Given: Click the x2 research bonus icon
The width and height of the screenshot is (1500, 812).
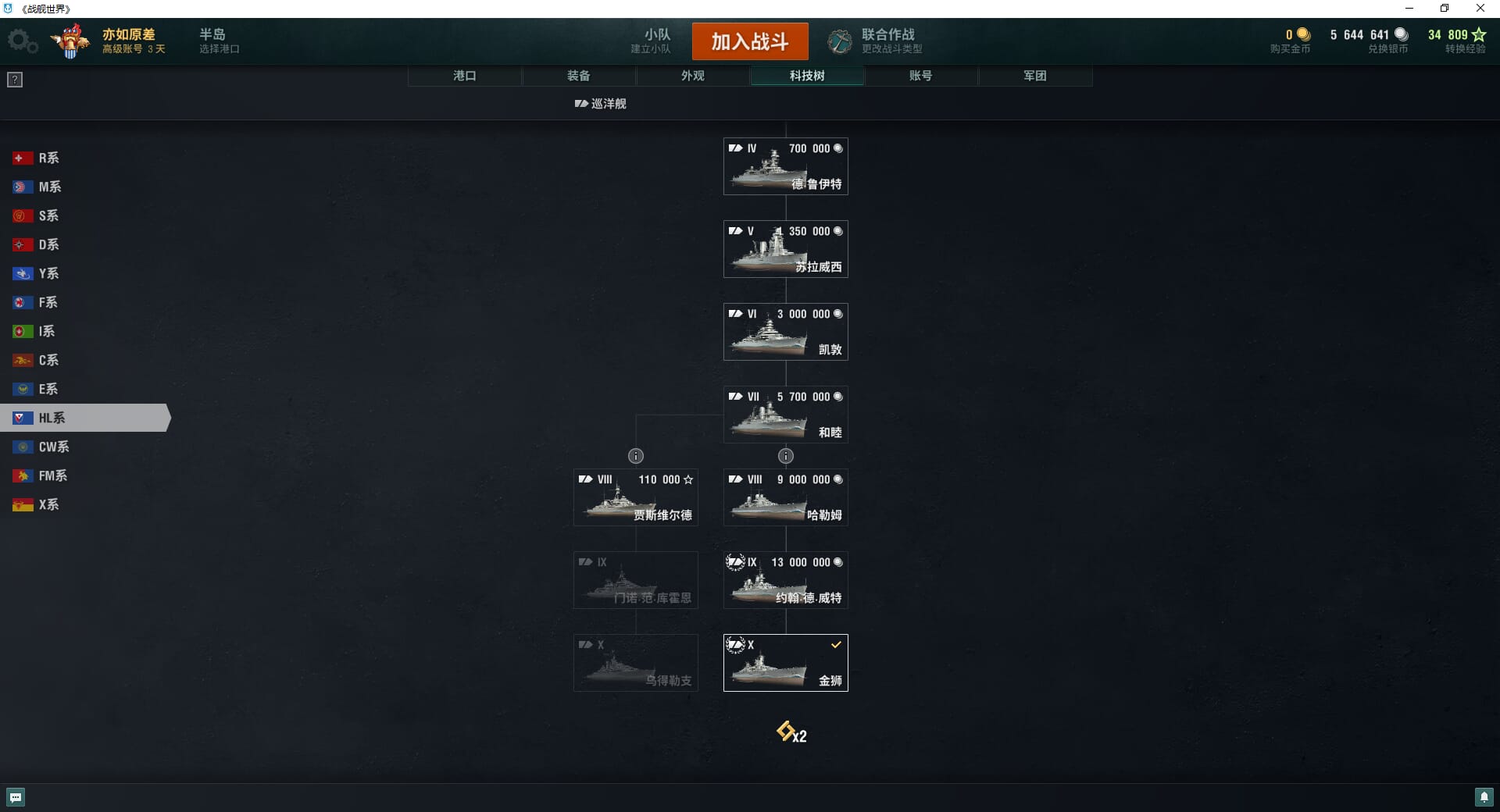Looking at the screenshot, I should tap(791, 732).
